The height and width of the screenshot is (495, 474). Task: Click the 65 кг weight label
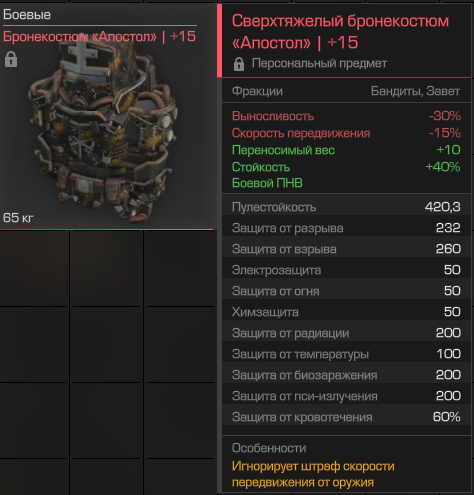pos(18,218)
